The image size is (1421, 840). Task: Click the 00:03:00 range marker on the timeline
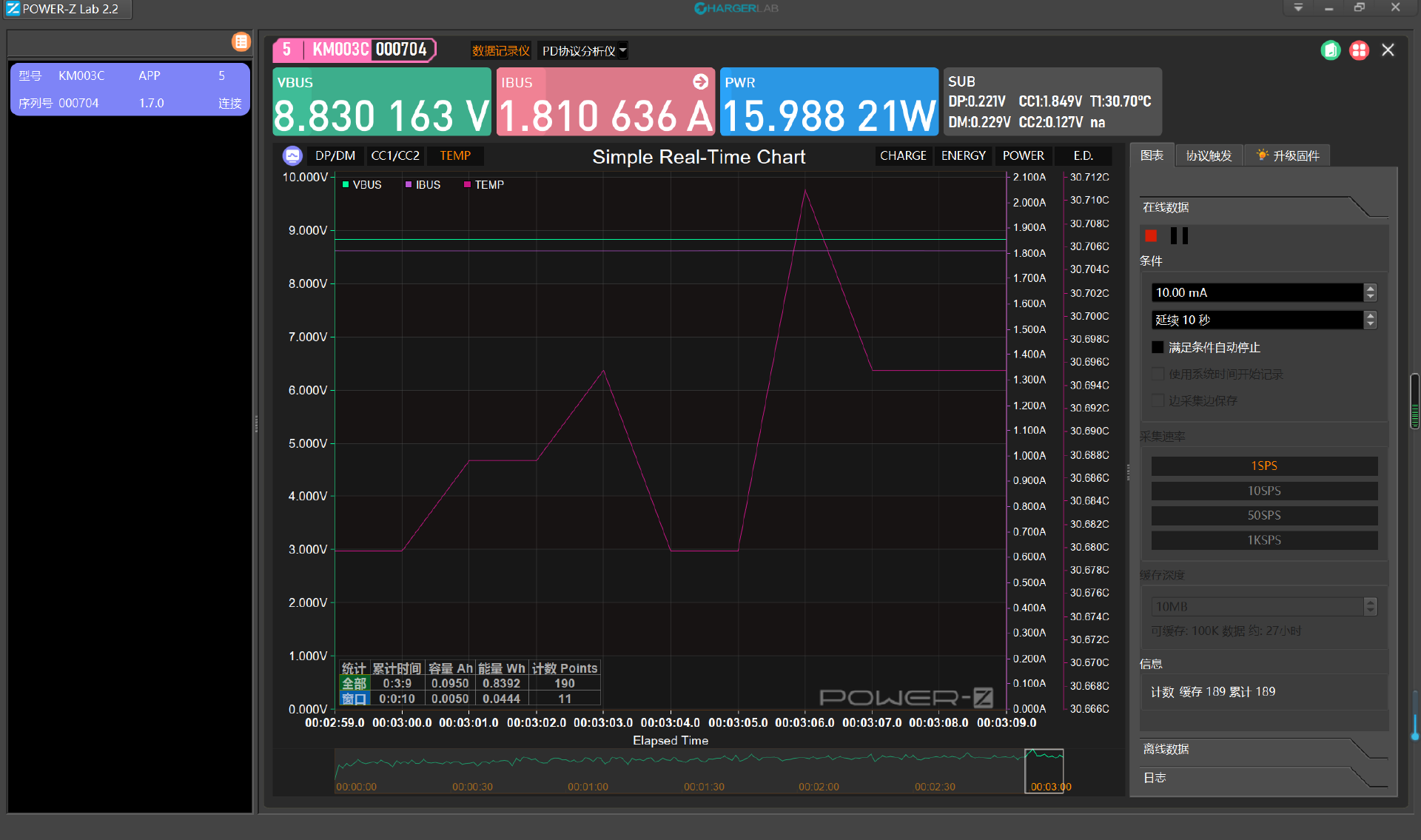click(1045, 770)
